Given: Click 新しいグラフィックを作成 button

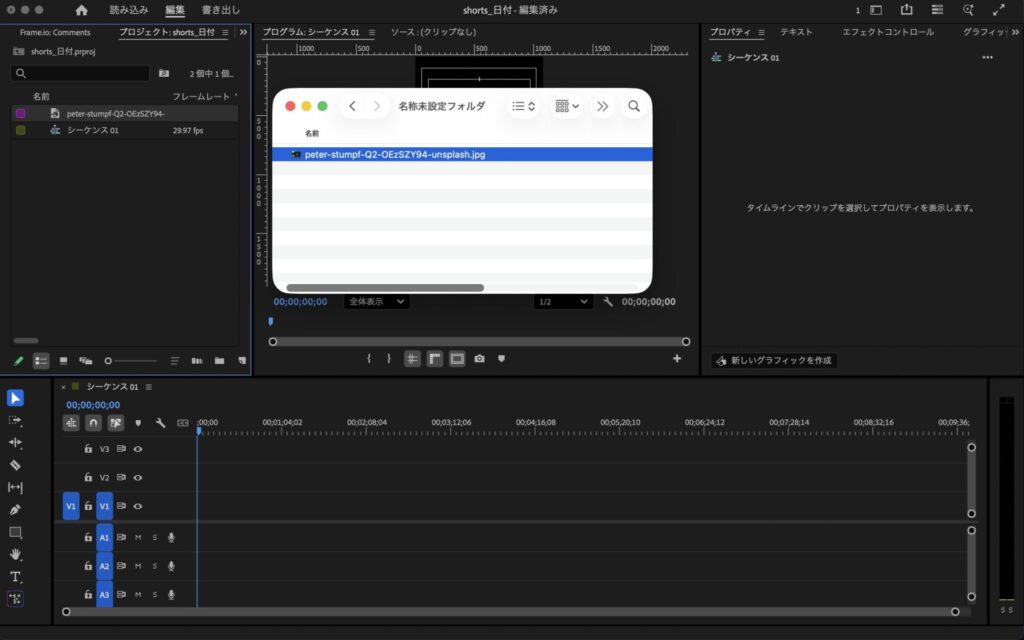Looking at the screenshot, I should (x=774, y=360).
